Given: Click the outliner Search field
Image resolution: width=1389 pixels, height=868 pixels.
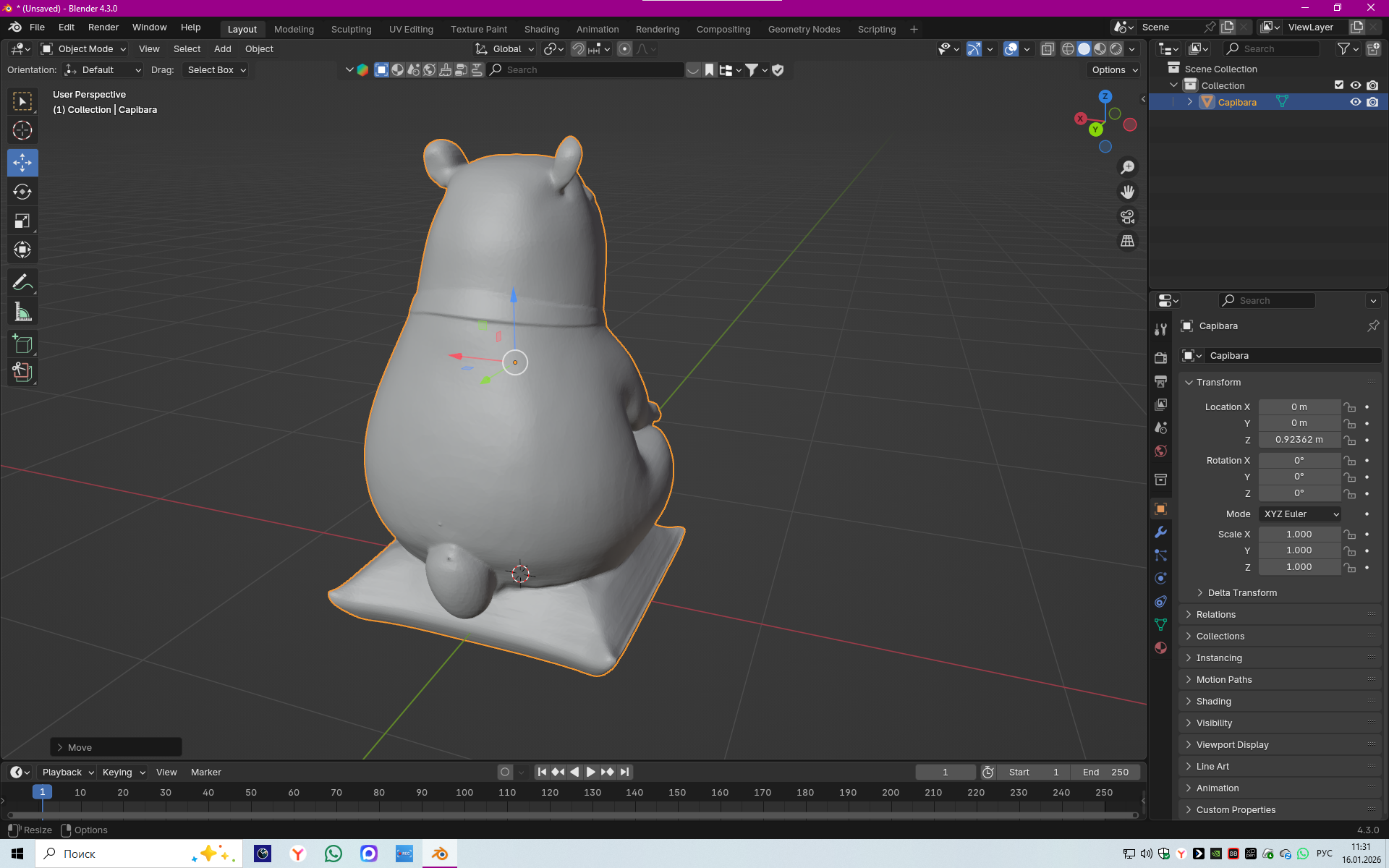Looking at the screenshot, I should [1272, 48].
